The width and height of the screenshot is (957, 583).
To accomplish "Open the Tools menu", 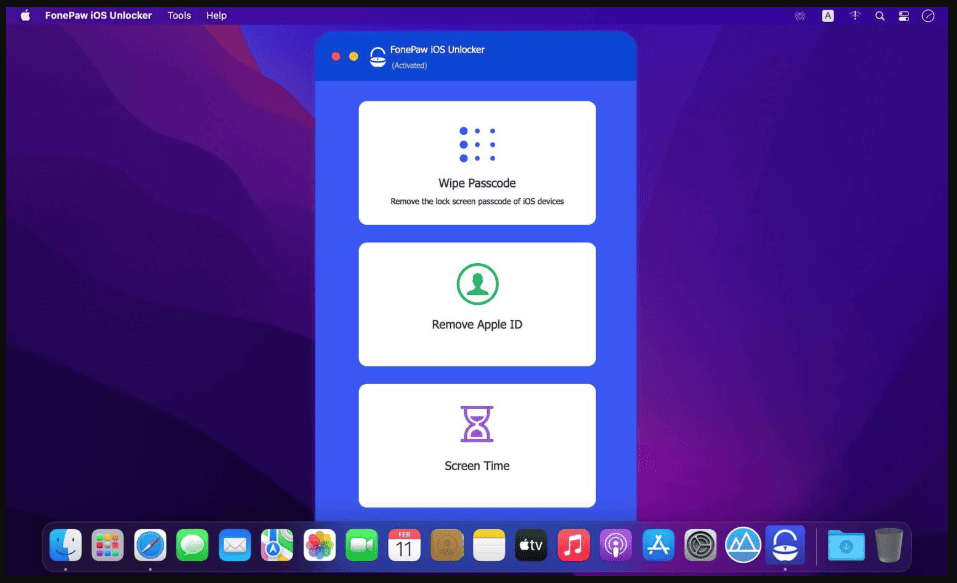I will click(x=179, y=15).
